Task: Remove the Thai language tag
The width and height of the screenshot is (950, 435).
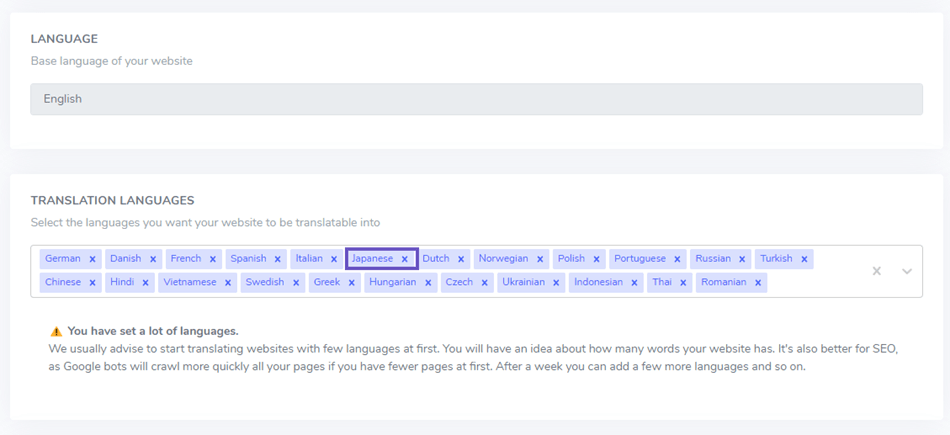Action: (x=683, y=282)
